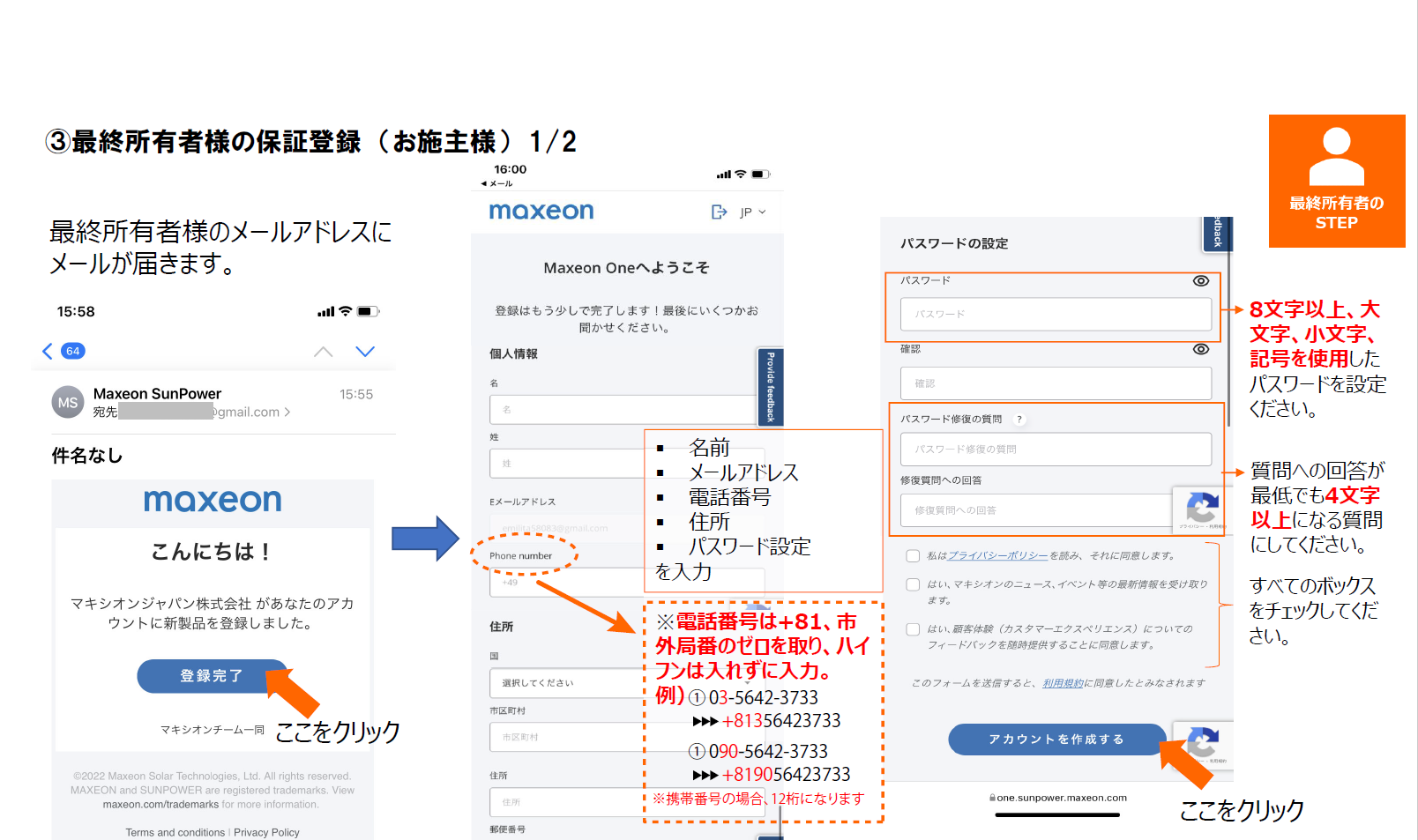The height and width of the screenshot is (840, 1418).
Task: Tap the signal bars icon in the 16:00 status bar
Action: pos(724,175)
